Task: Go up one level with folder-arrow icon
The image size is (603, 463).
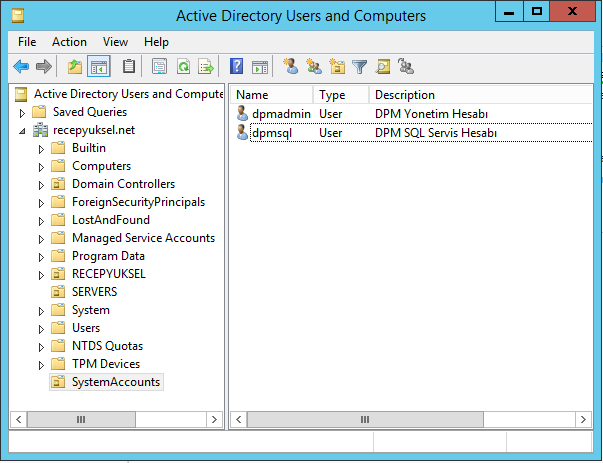Action: 75,67
